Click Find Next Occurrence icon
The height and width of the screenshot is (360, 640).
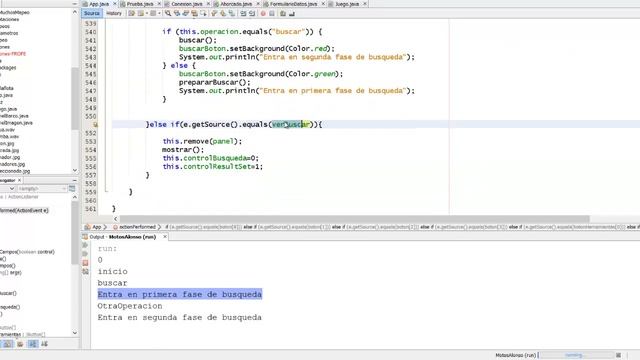coord(185,13)
